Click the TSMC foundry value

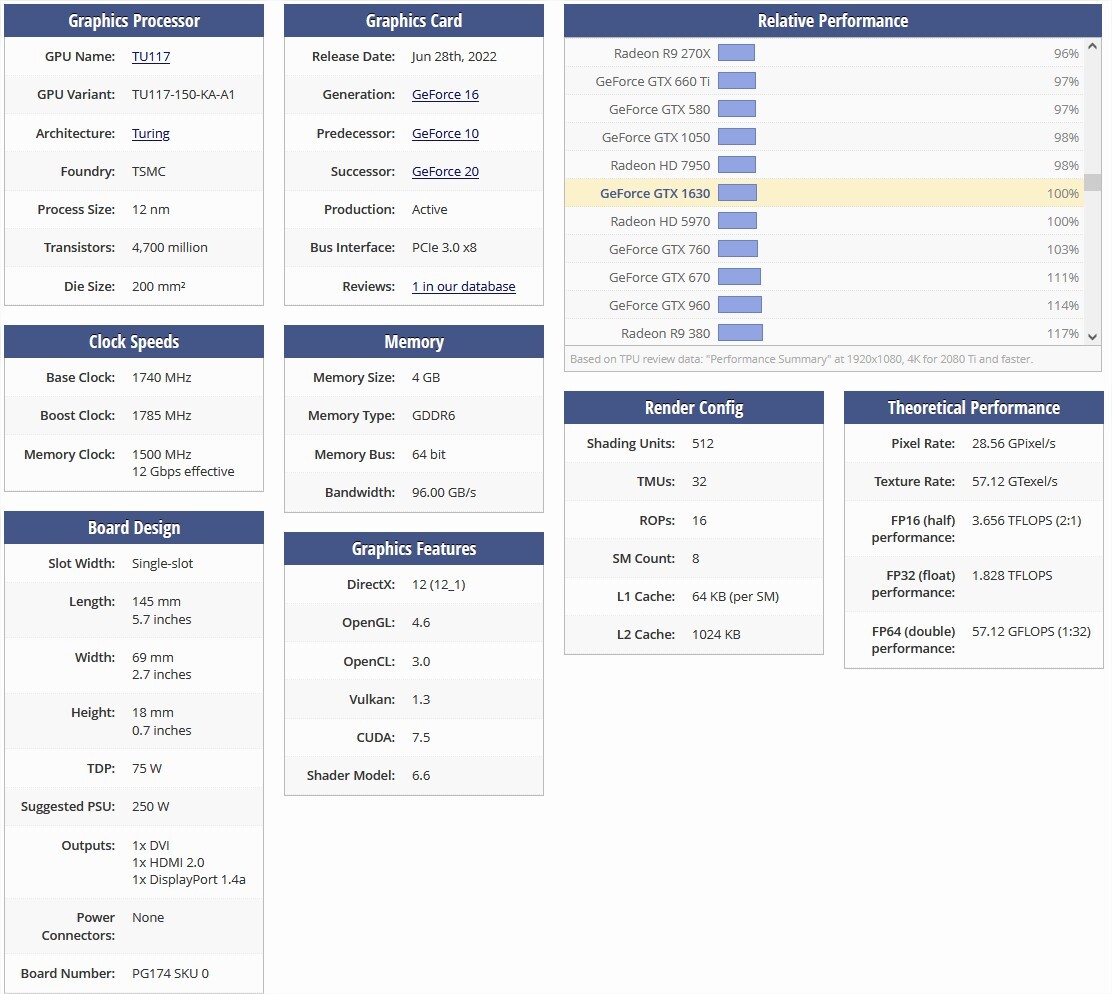[149, 172]
